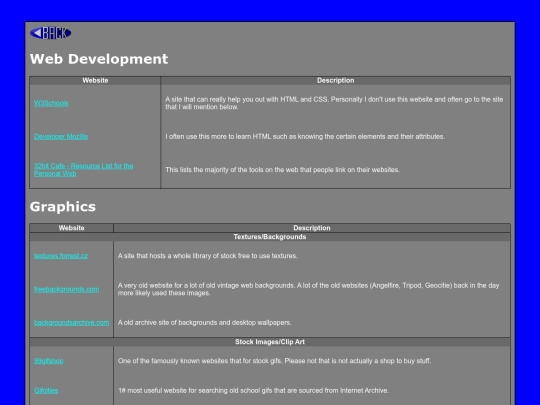Open the Developer Mozilla link

click(61, 136)
